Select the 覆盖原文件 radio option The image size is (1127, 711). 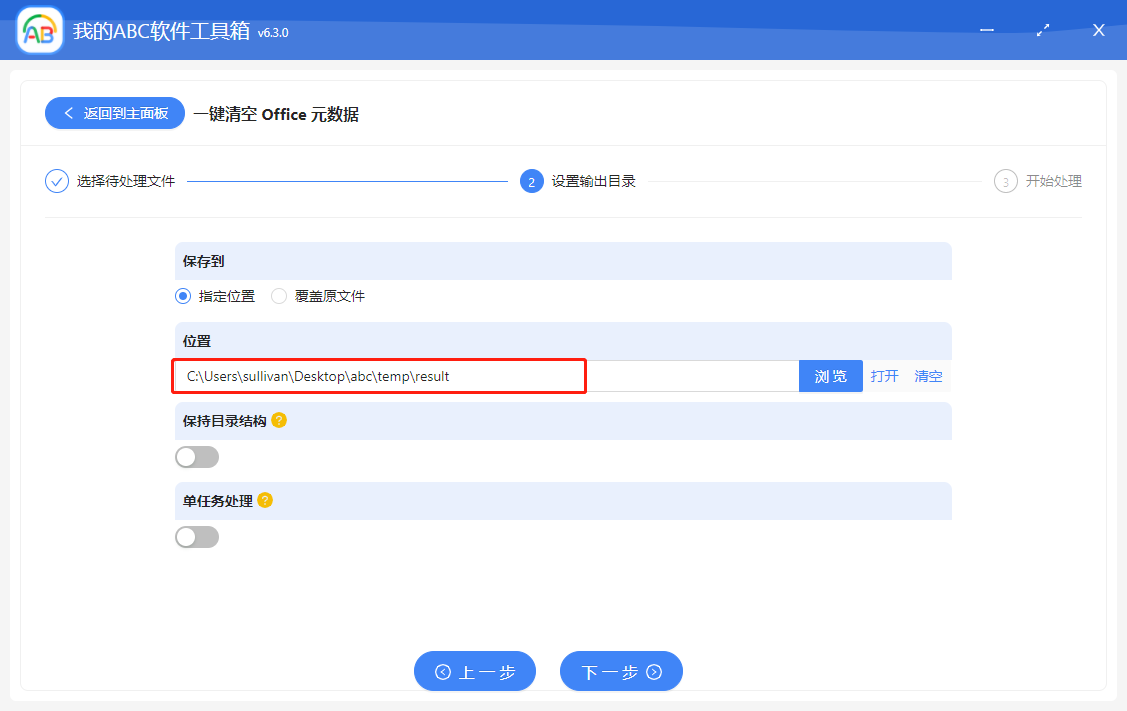[278, 296]
